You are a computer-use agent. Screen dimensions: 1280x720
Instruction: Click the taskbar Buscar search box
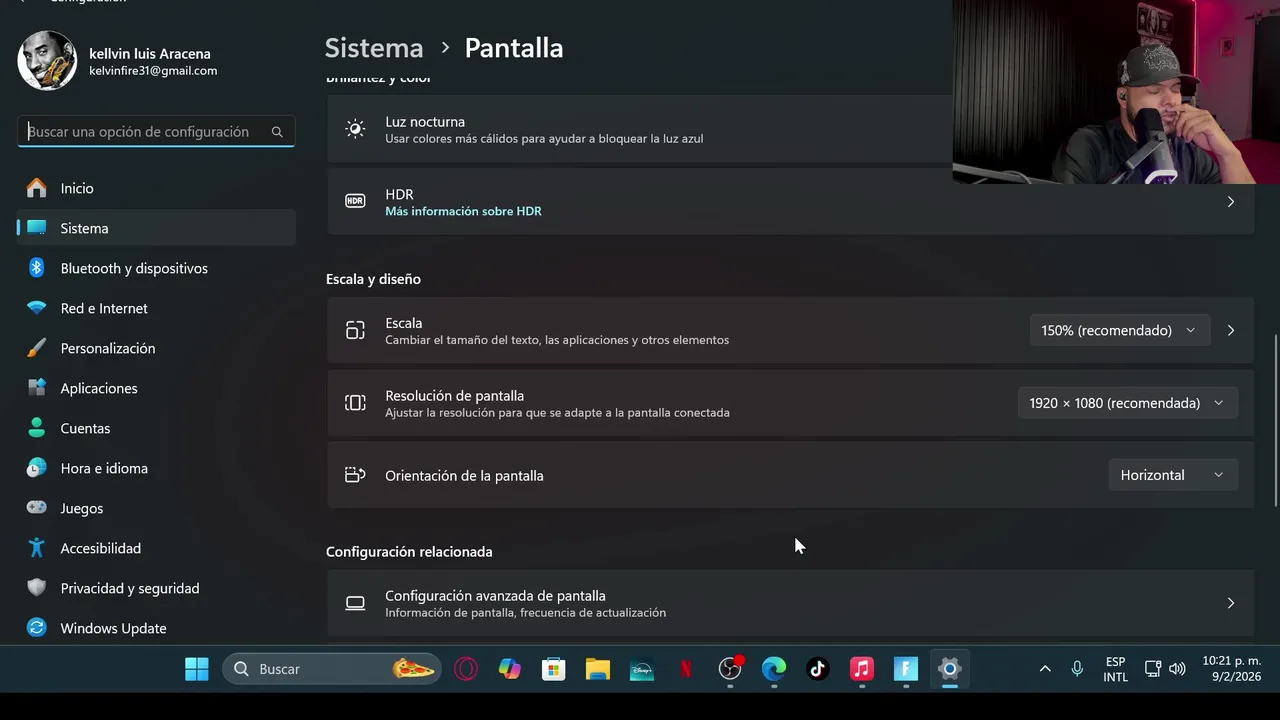click(332, 669)
